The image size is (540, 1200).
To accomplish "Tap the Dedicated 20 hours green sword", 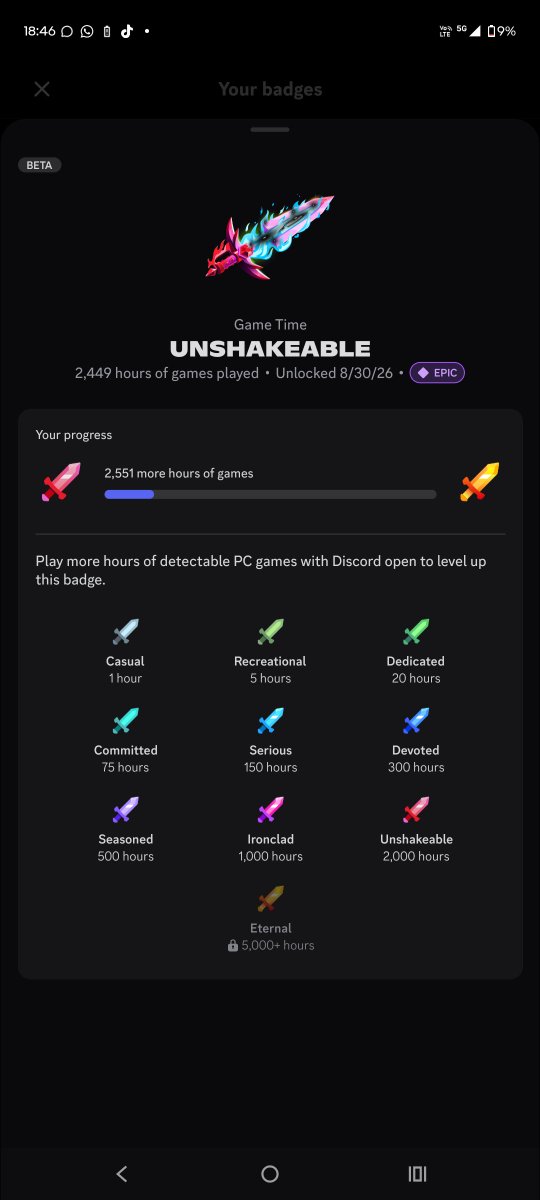I will pyautogui.click(x=416, y=632).
